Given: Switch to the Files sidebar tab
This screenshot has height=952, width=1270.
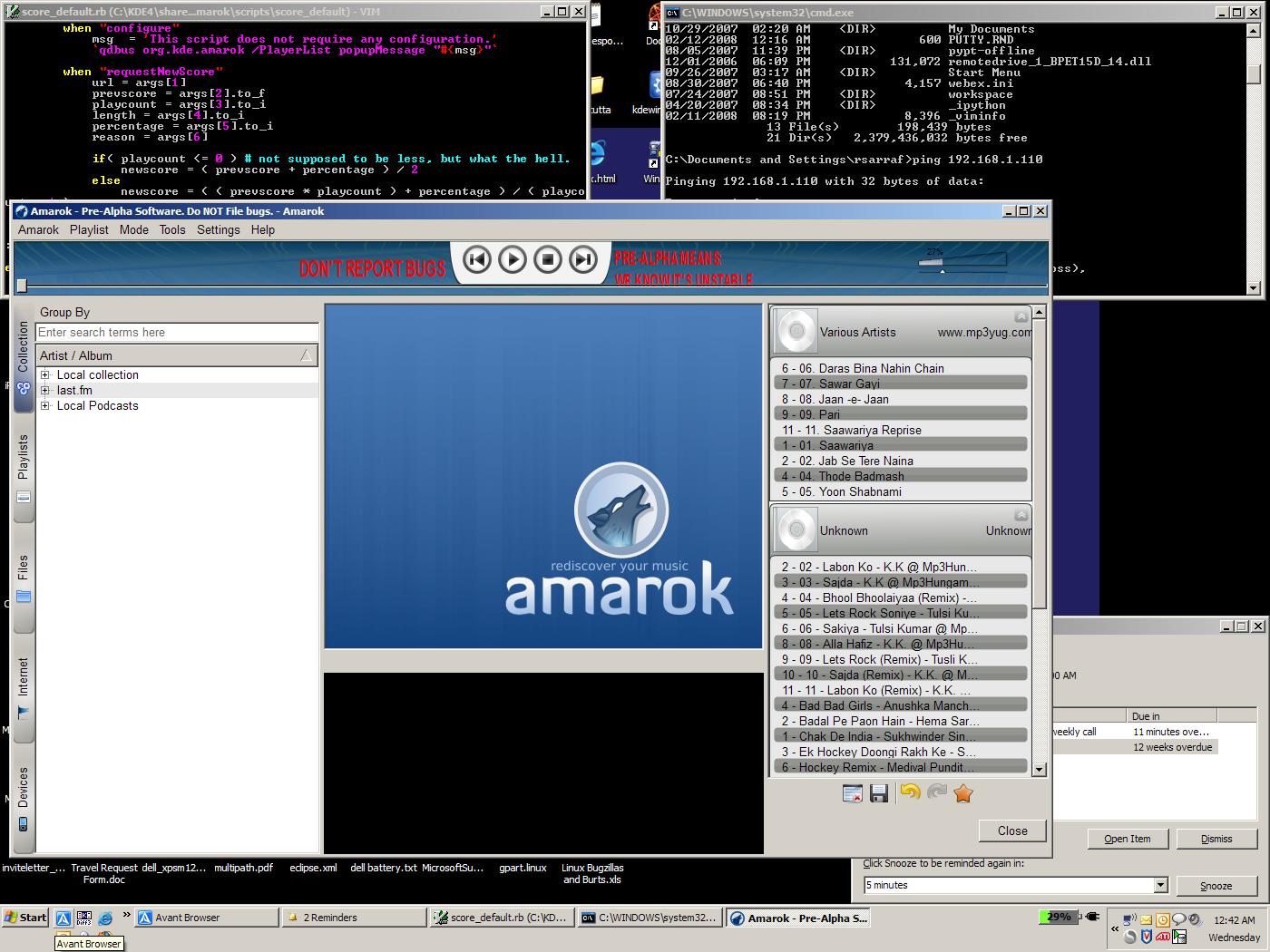Looking at the screenshot, I should (24, 578).
